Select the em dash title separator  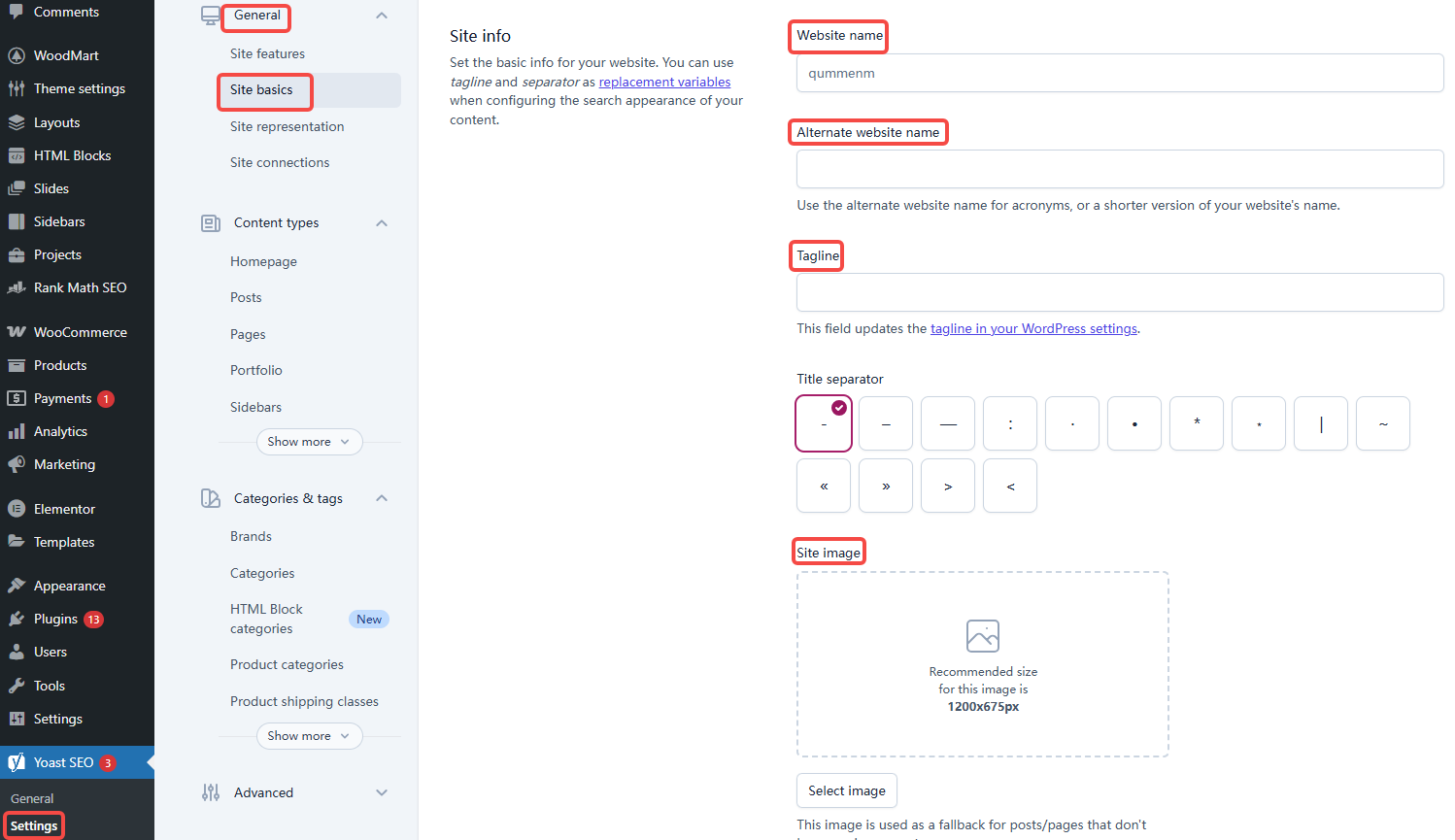click(x=947, y=422)
